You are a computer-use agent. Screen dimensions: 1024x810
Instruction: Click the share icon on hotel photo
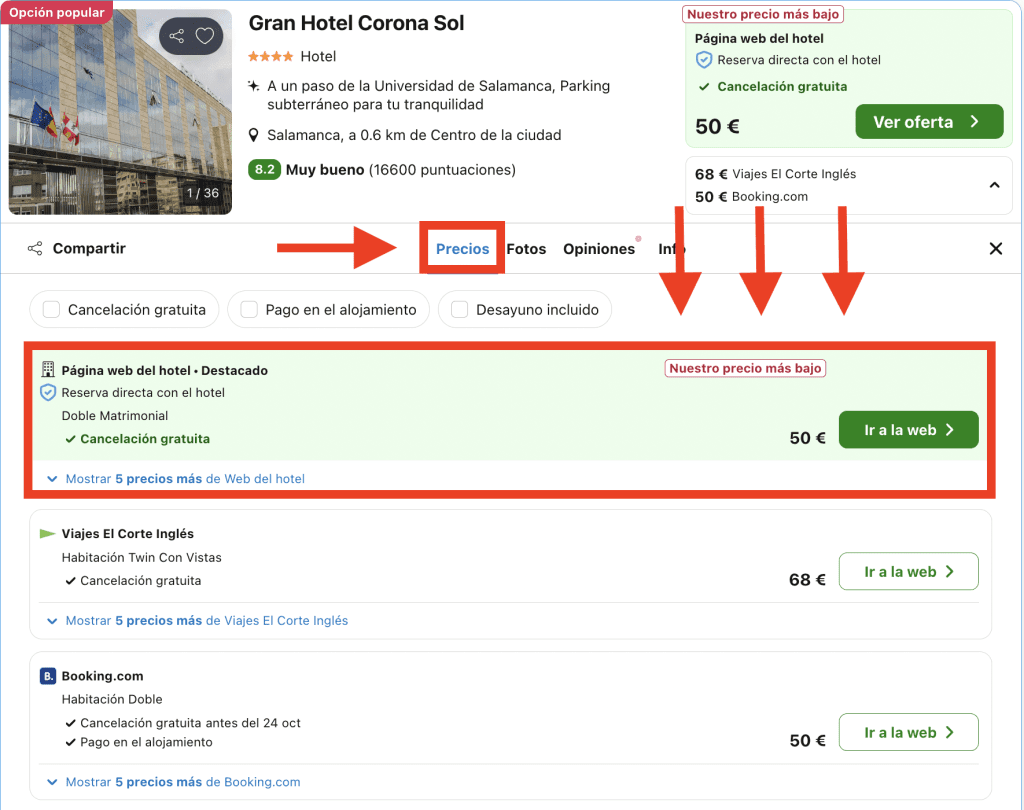point(177,37)
